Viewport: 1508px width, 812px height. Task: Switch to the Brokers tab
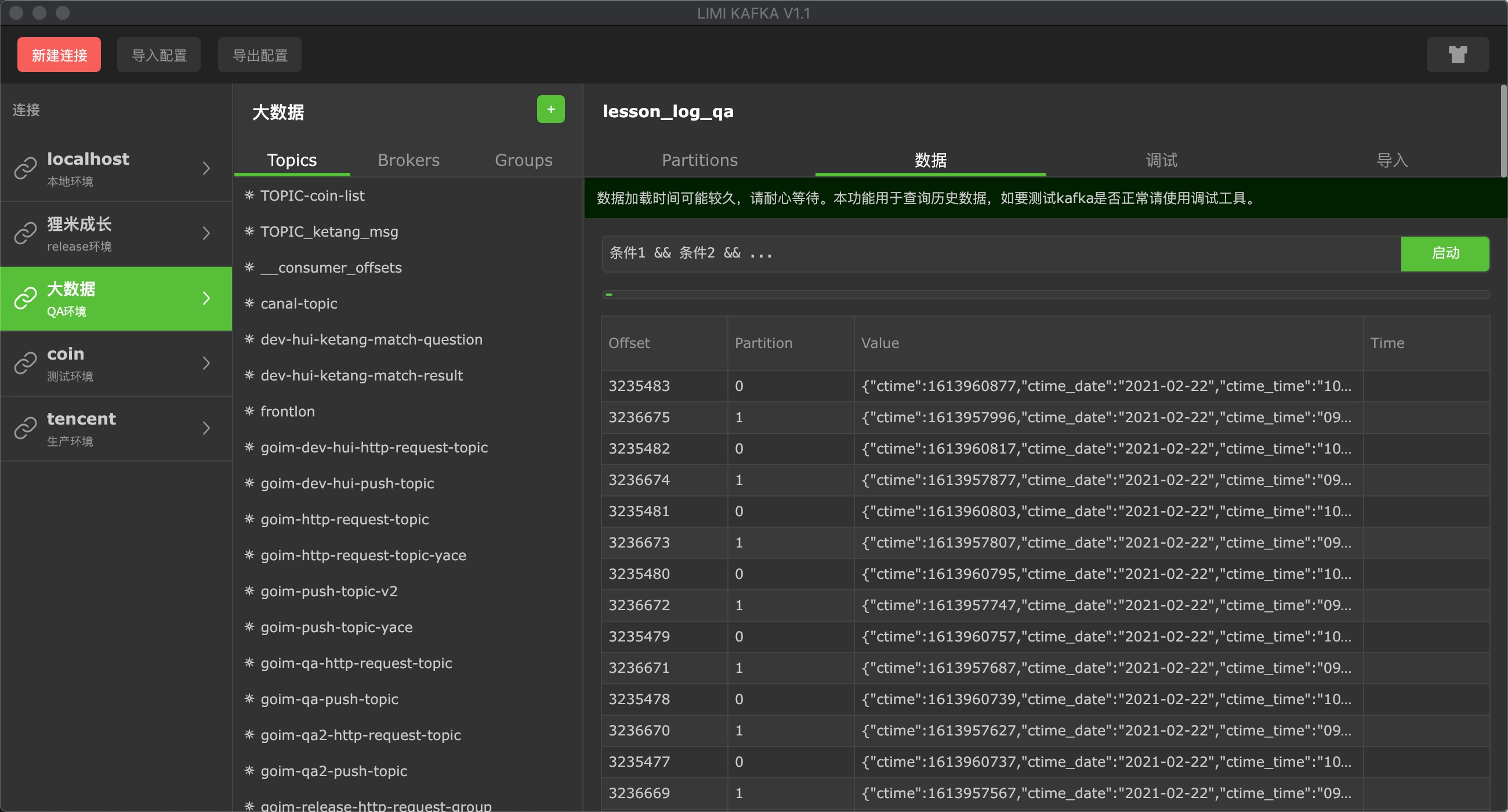pos(409,161)
